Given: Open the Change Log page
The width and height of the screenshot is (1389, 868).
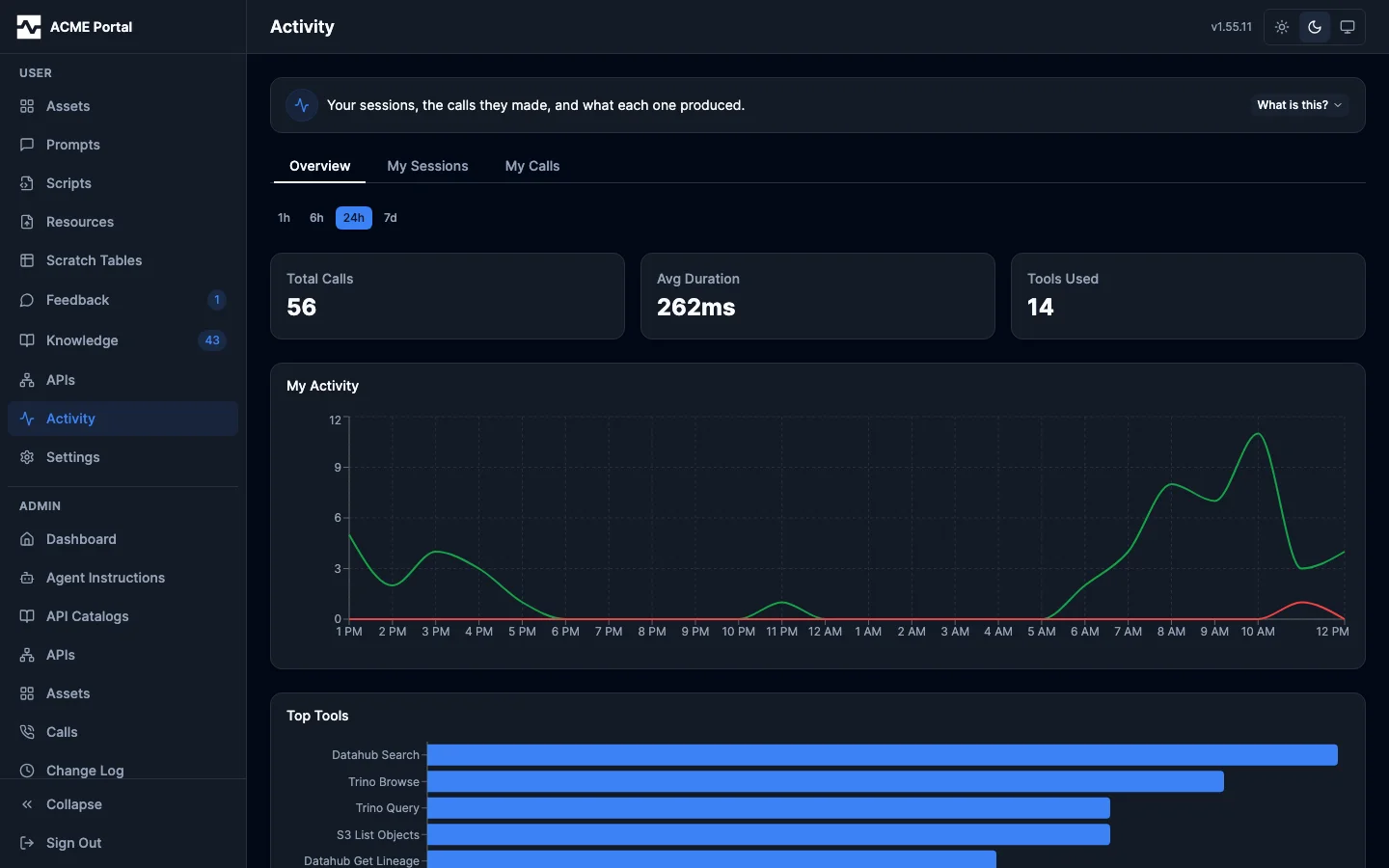Looking at the screenshot, I should pyautogui.click(x=123, y=771).
